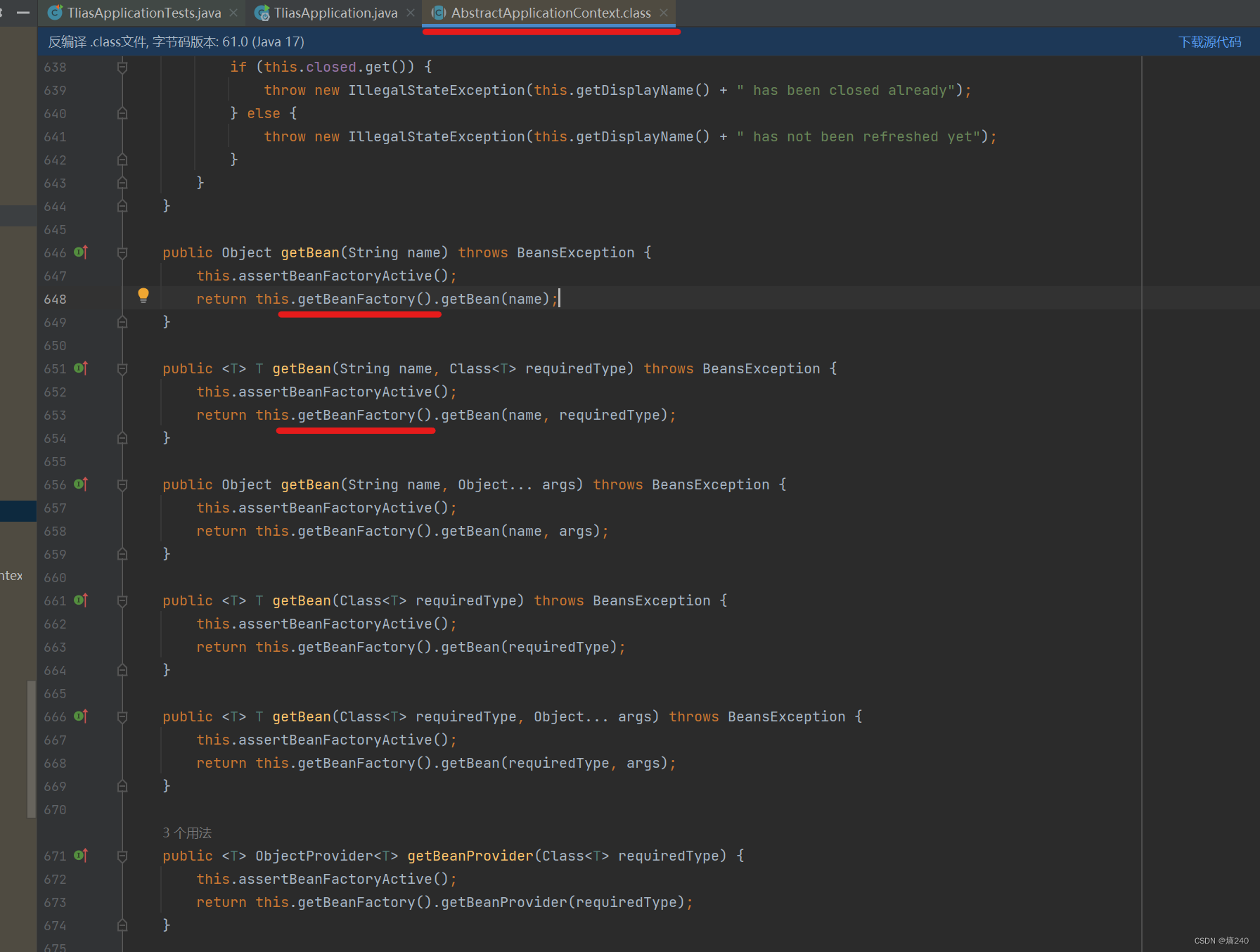Click the Spring icon on the TliasApplication.java tab
The height and width of the screenshot is (952, 1260).
(262, 12)
